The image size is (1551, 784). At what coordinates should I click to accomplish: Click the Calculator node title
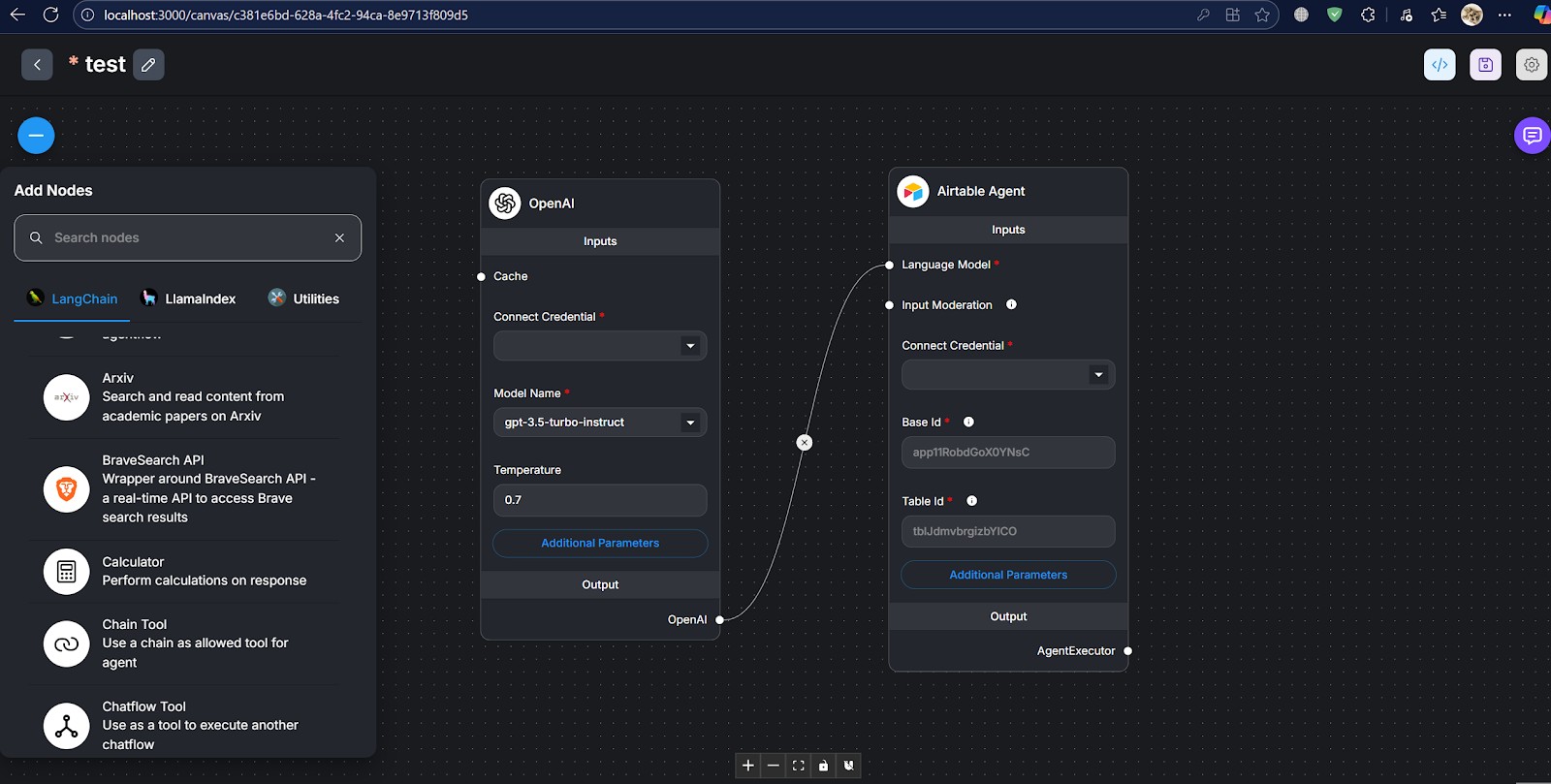[133, 562]
